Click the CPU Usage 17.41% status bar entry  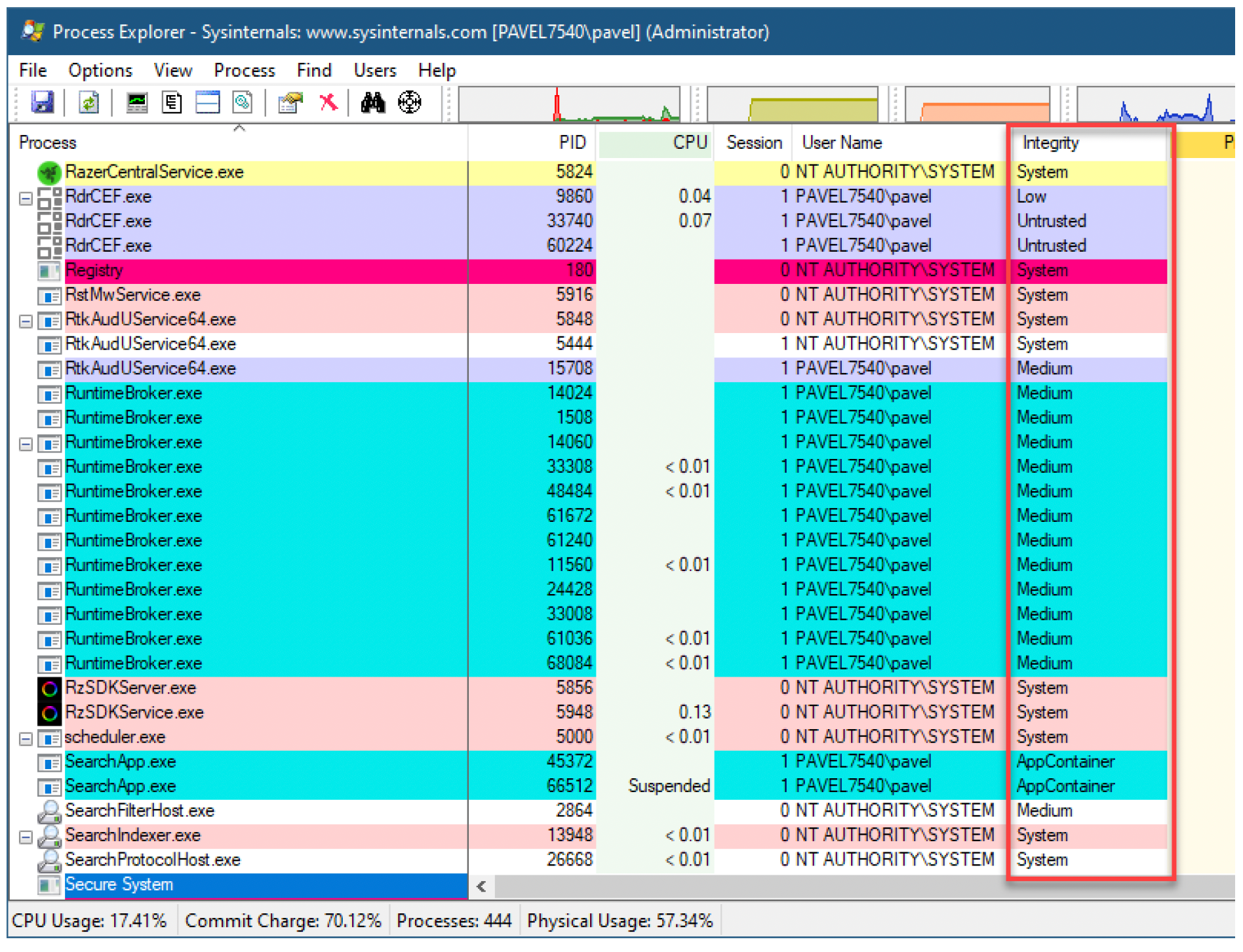90,921
